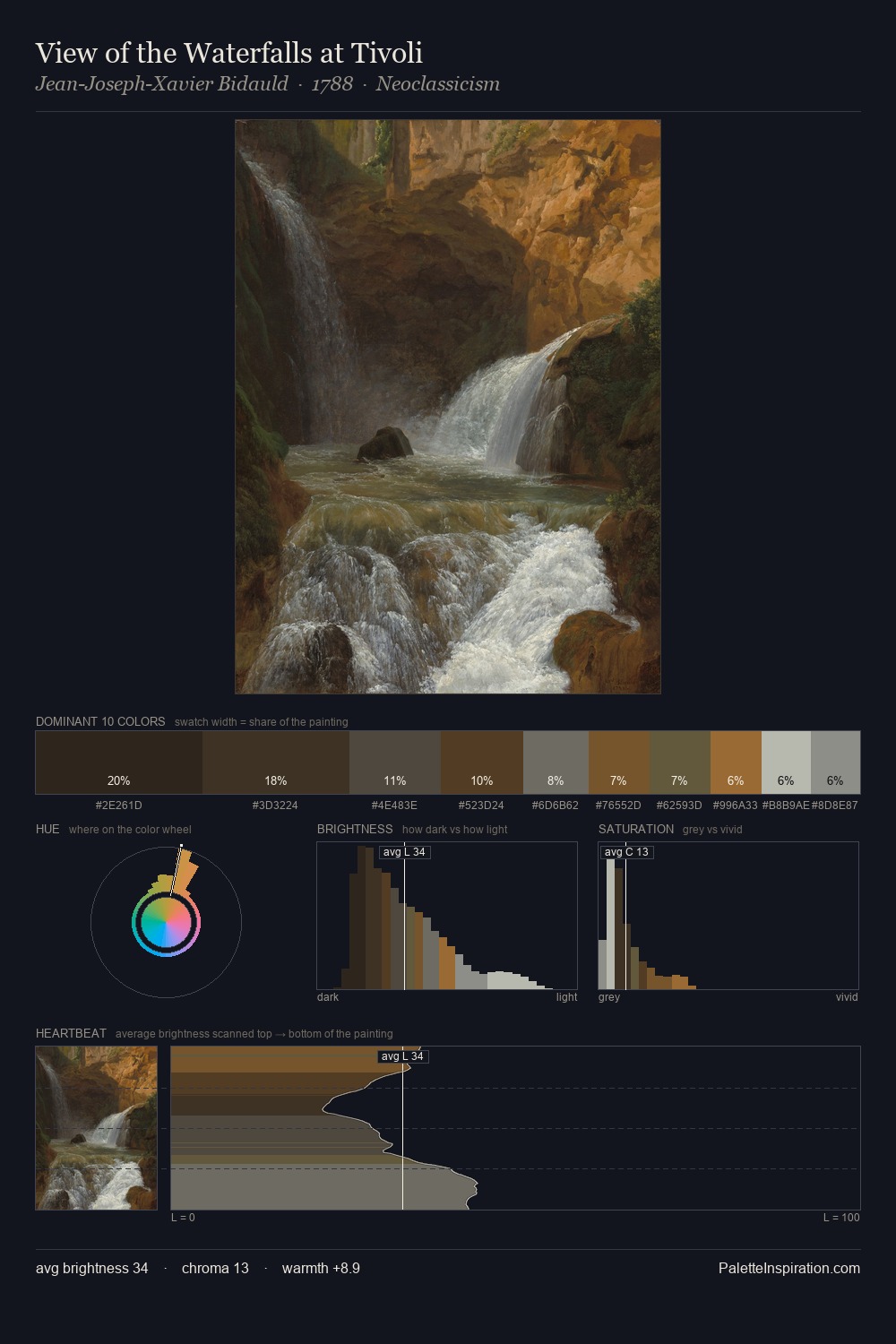Click the 20% swatch #2E261D
The height and width of the screenshot is (1344, 896).
pos(119,762)
